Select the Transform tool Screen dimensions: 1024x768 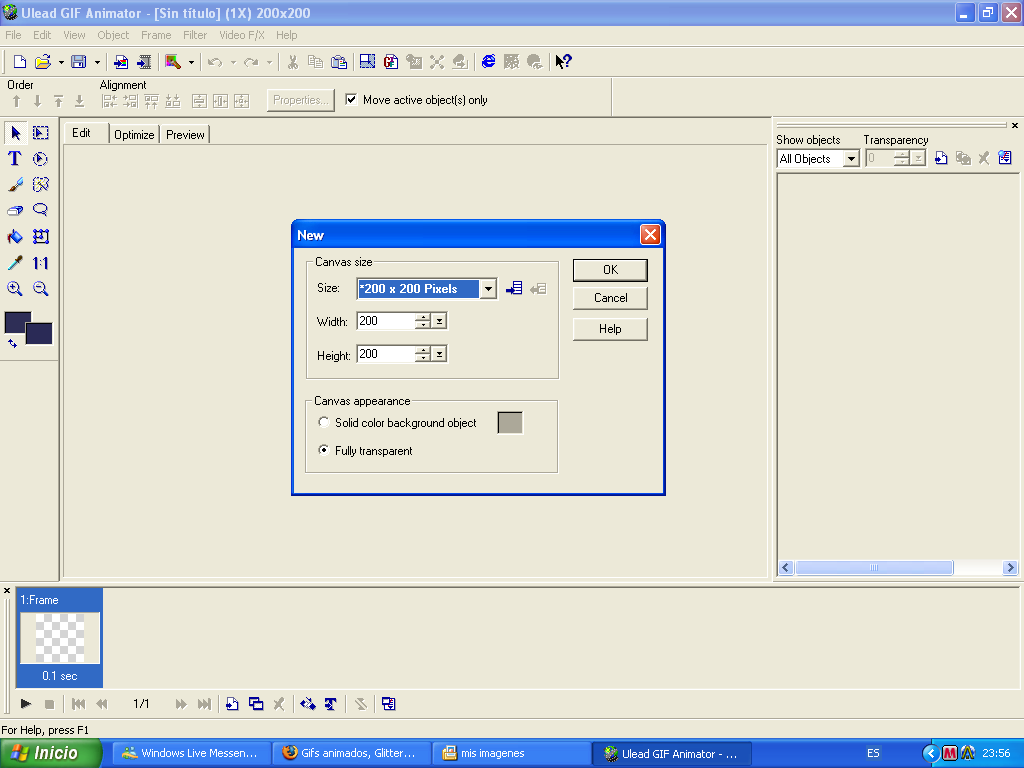coord(40,236)
